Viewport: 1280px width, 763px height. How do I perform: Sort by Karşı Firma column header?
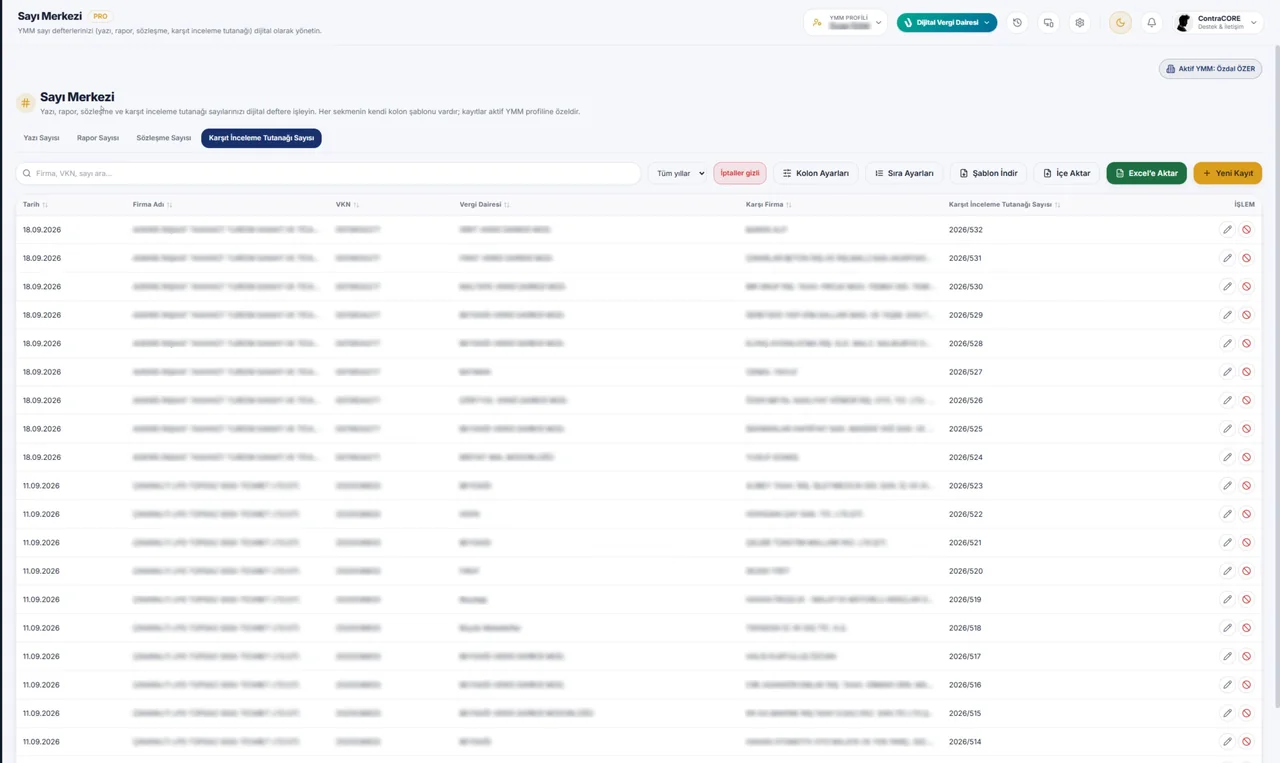pos(768,204)
